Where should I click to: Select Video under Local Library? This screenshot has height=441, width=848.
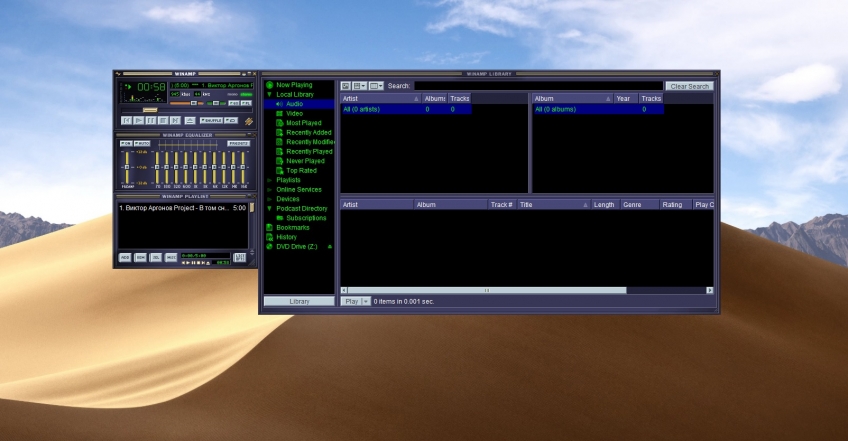coord(295,114)
